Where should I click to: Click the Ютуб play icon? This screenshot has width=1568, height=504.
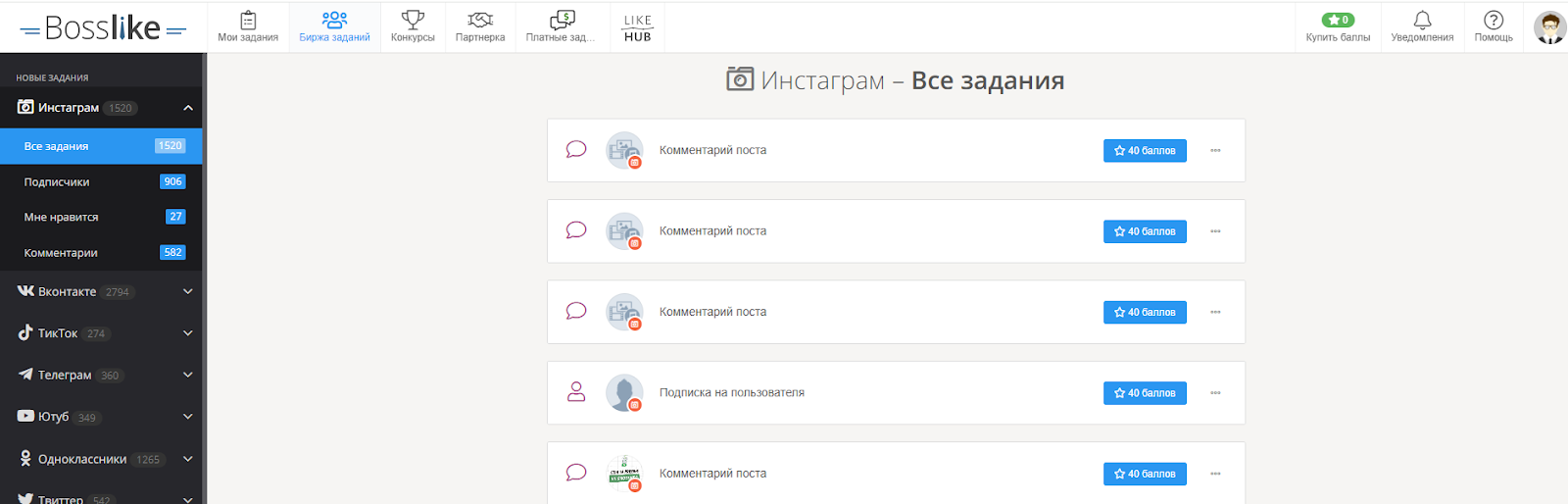(25, 416)
